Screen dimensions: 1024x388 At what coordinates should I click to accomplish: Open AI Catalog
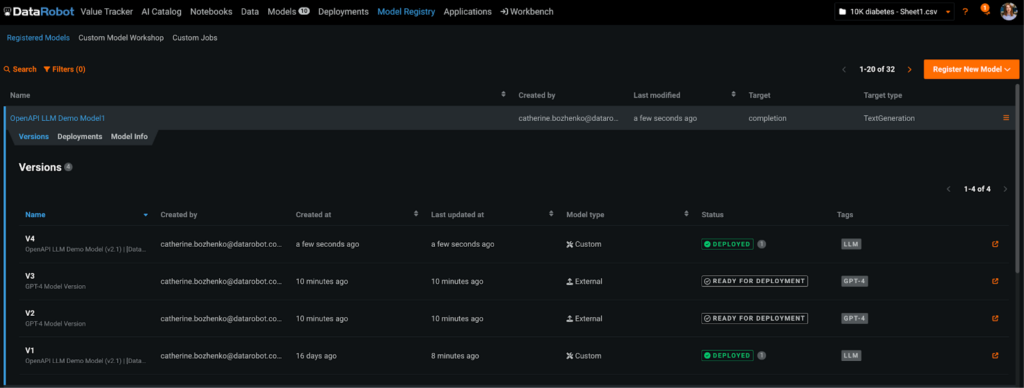click(161, 12)
